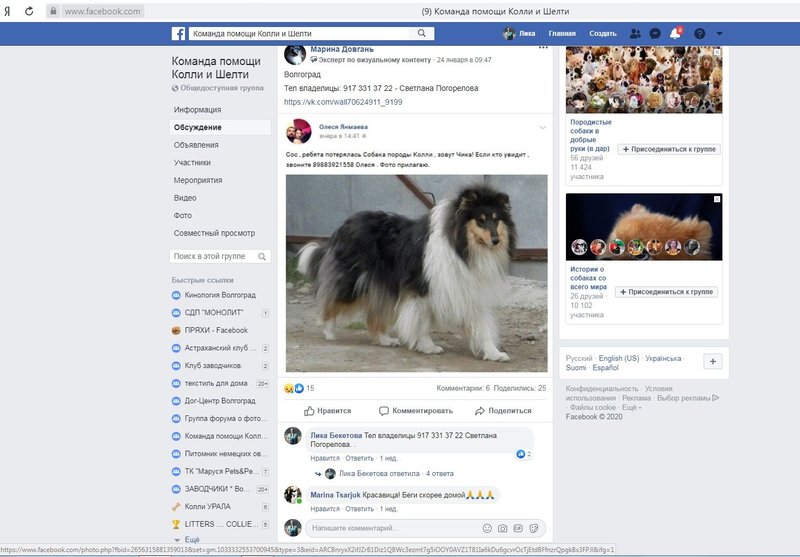This screenshot has height=557, width=800.
Task: Open Олеся Янмаева profile link
Action: [x=343, y=126]
